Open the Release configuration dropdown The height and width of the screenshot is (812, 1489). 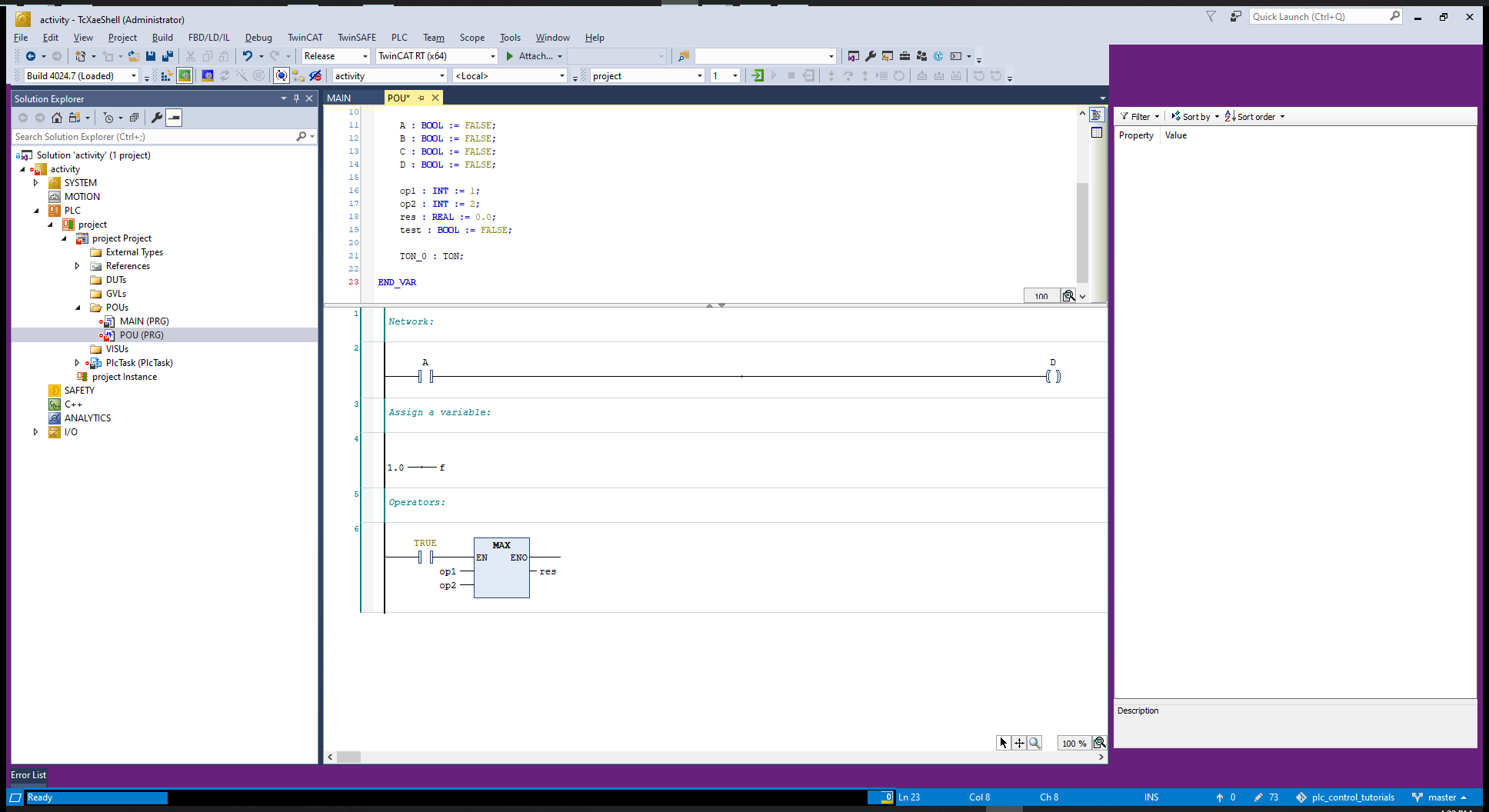336,56
